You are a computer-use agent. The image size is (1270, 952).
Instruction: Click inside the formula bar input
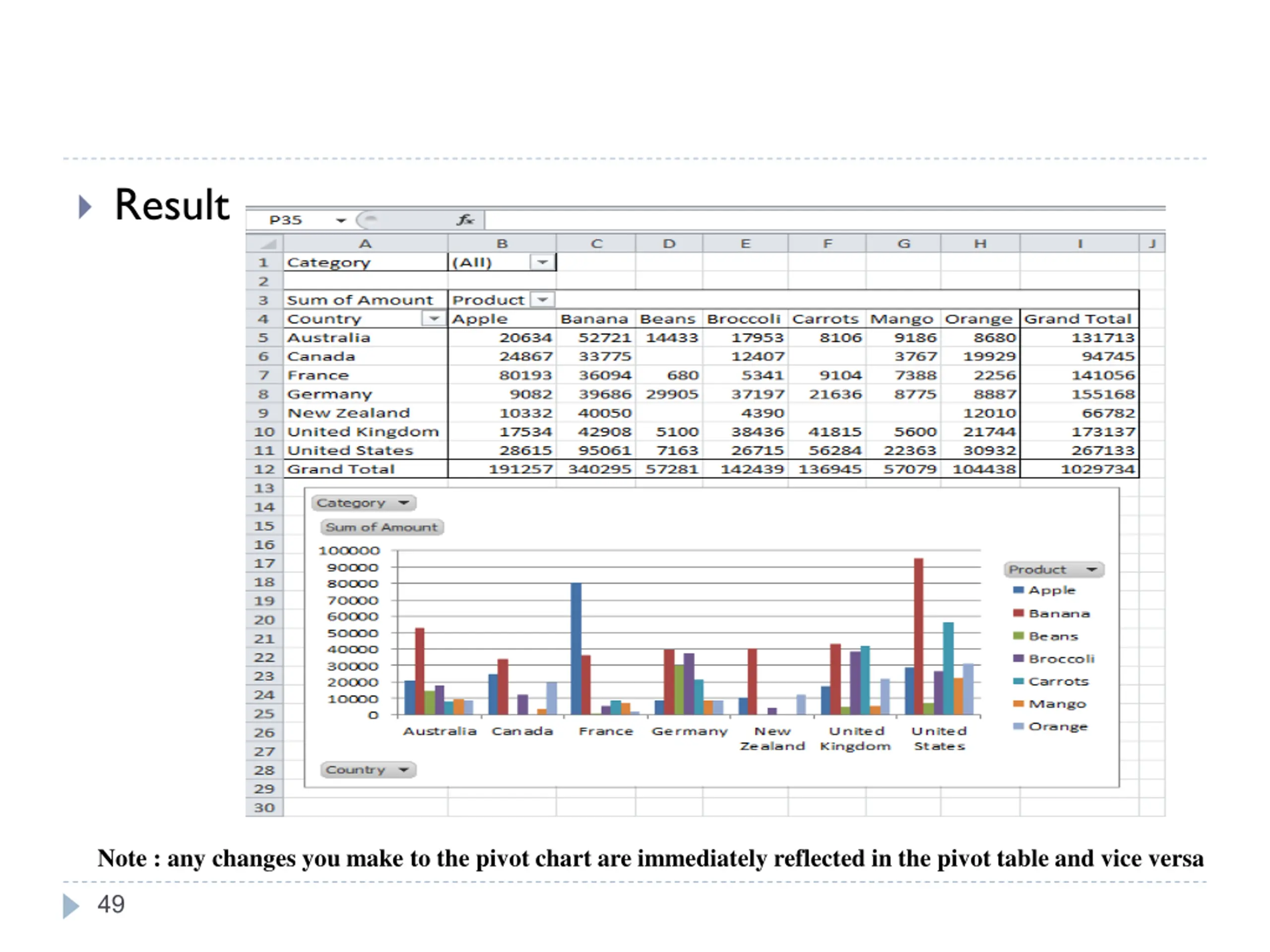(x=825, y=220)
